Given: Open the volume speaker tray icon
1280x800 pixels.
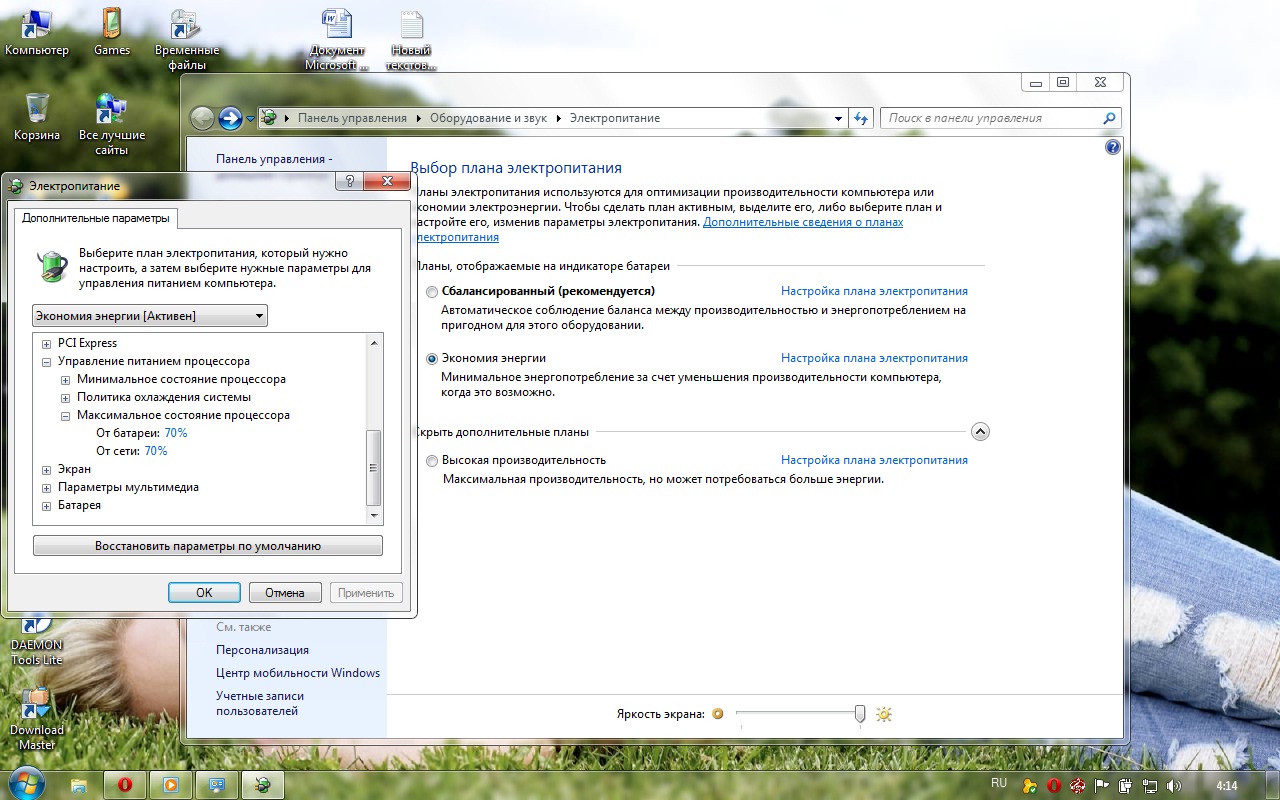Looking at the screenshot, I should point(1173,786).
